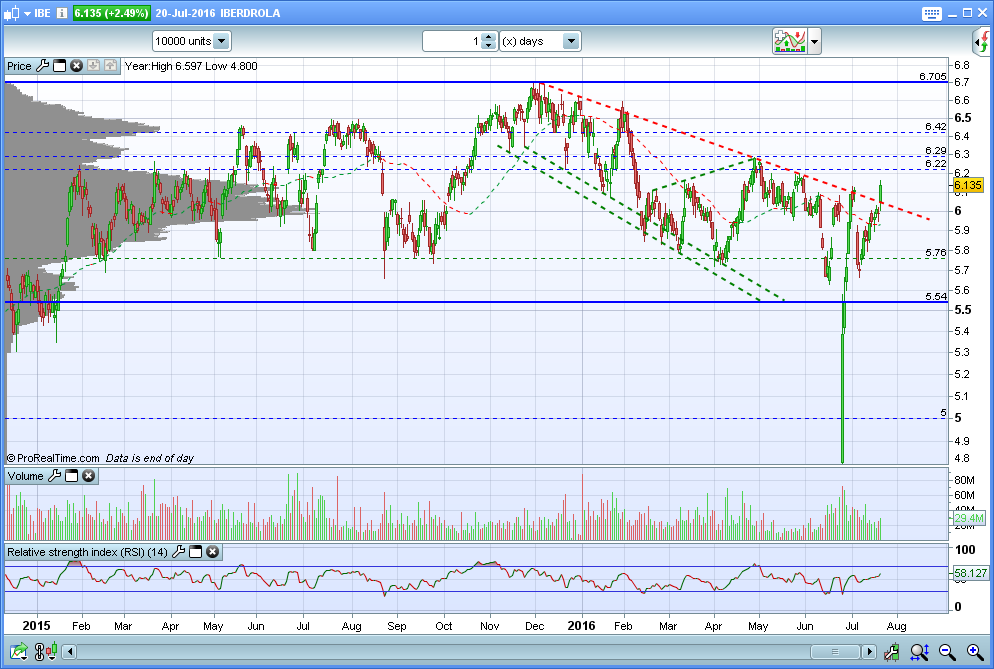
Task: Click the export chart icon at bottom left
Action: [19, 651]
